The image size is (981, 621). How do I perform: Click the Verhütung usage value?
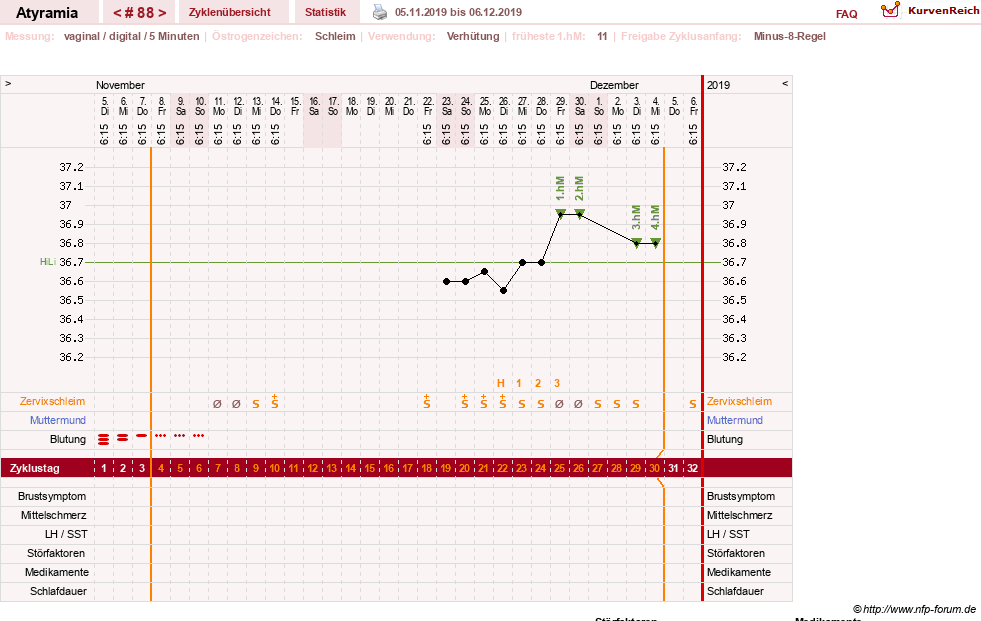click(473, 36)
